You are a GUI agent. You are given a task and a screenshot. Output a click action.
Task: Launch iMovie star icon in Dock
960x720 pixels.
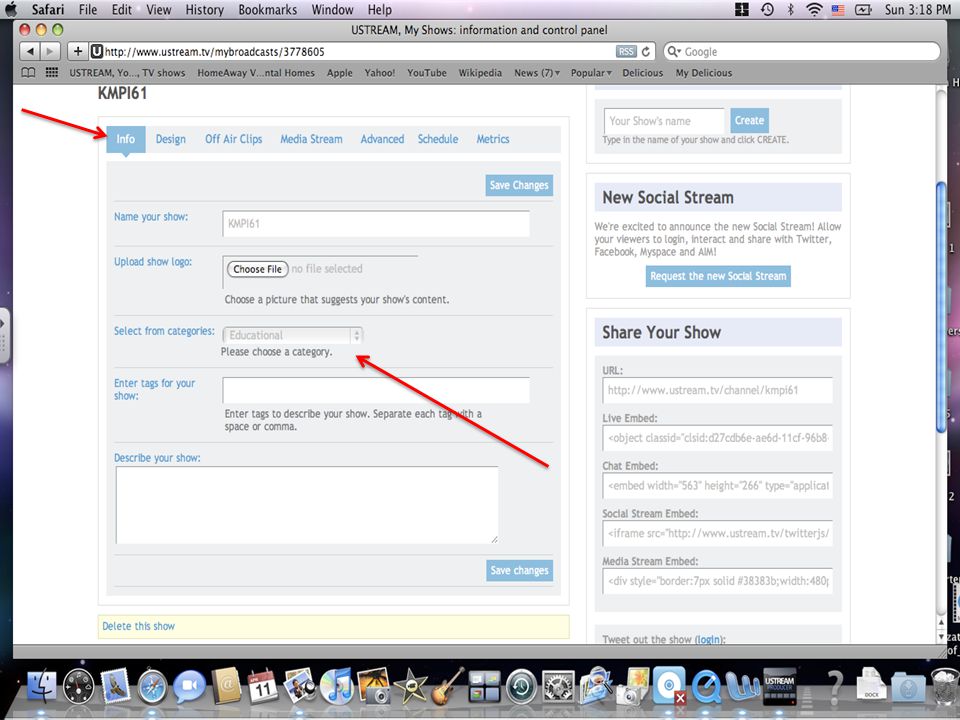411,686
